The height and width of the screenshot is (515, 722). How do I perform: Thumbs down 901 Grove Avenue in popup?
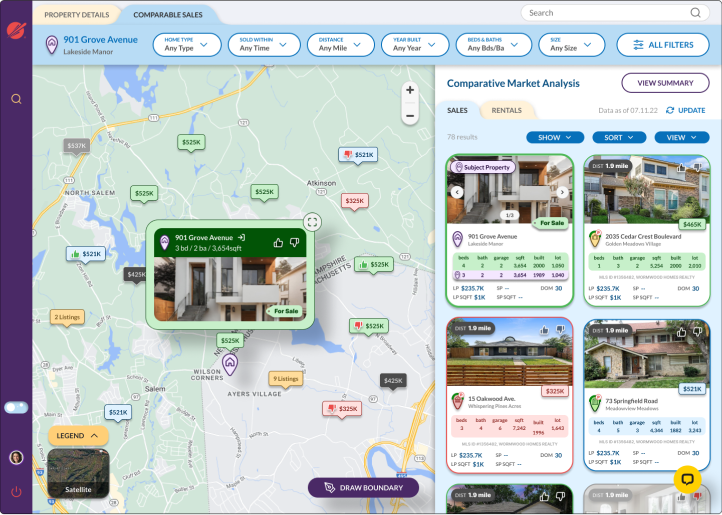coord(295,242)
